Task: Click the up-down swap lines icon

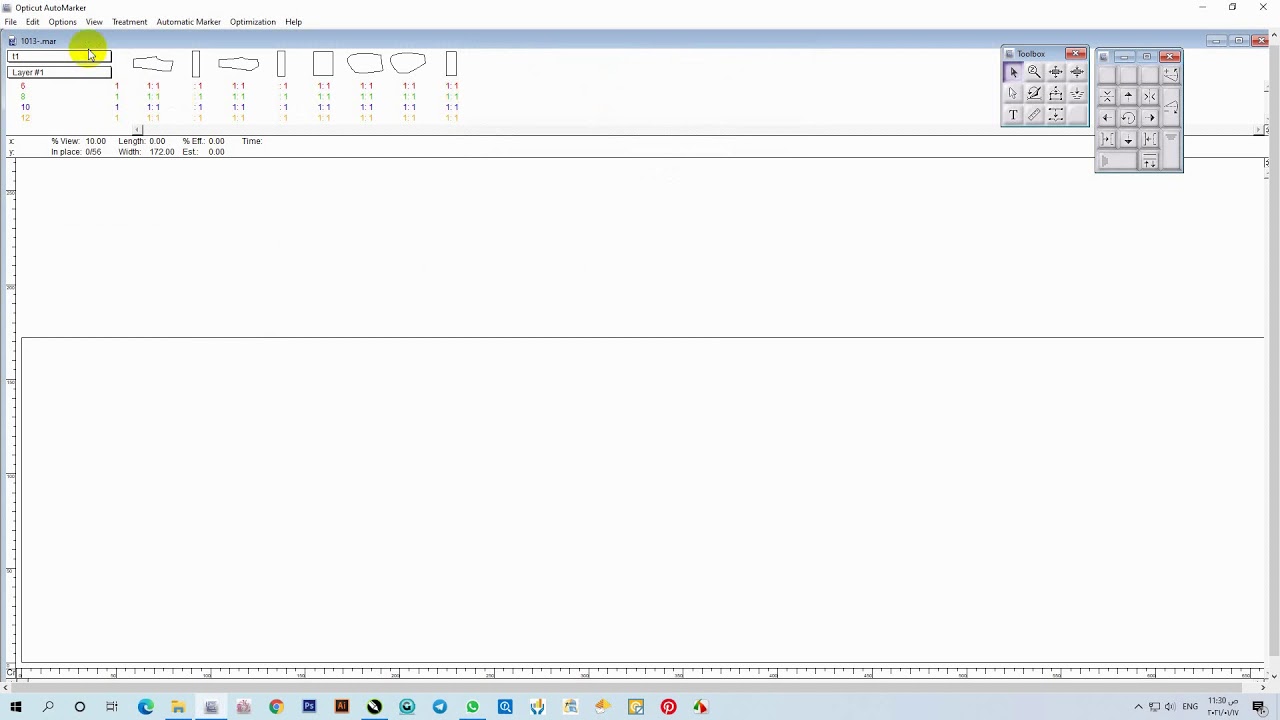Action: 1149,160
